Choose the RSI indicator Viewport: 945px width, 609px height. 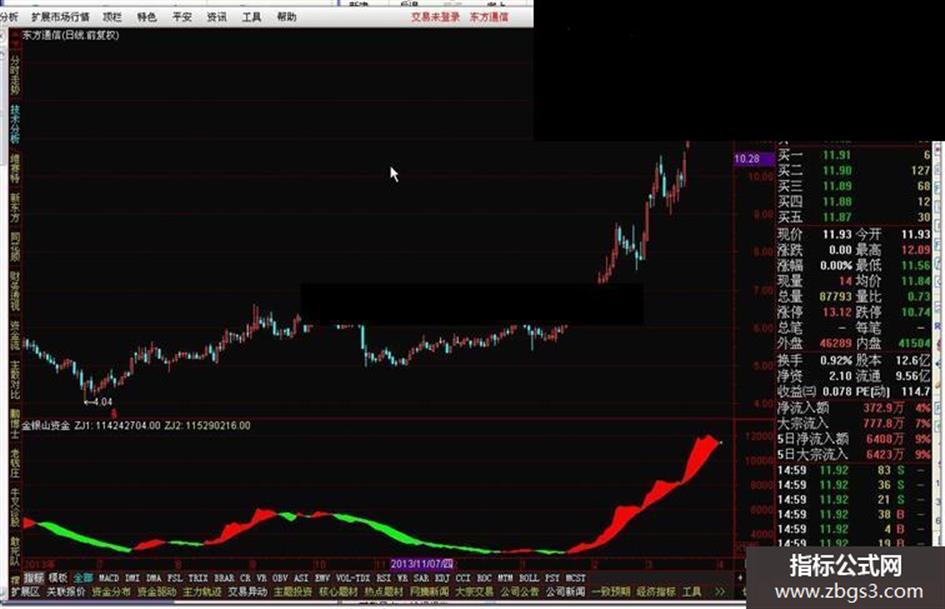383,578
